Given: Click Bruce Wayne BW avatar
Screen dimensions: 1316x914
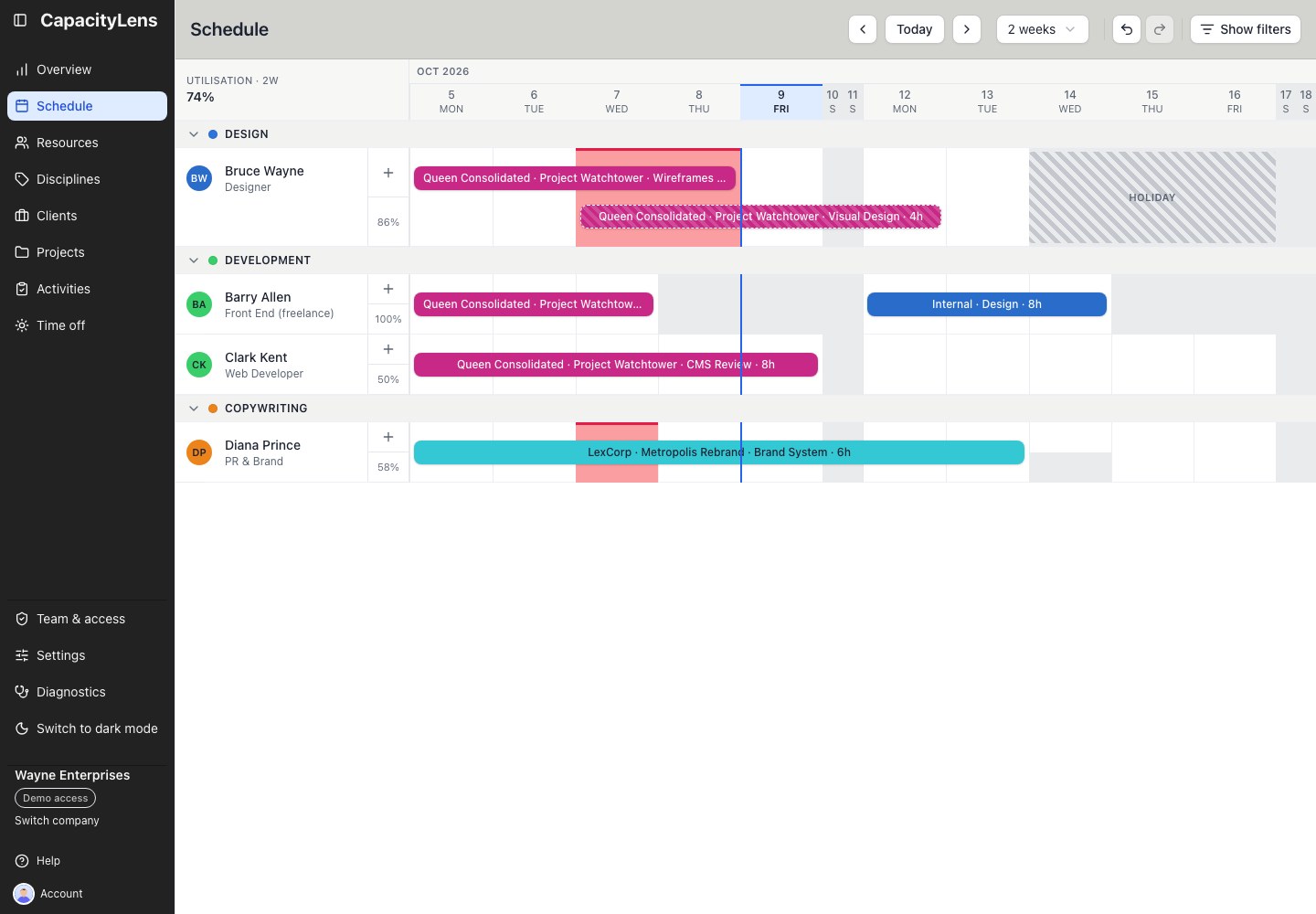Looking at the screenshot, I should [x=199, y=178].
